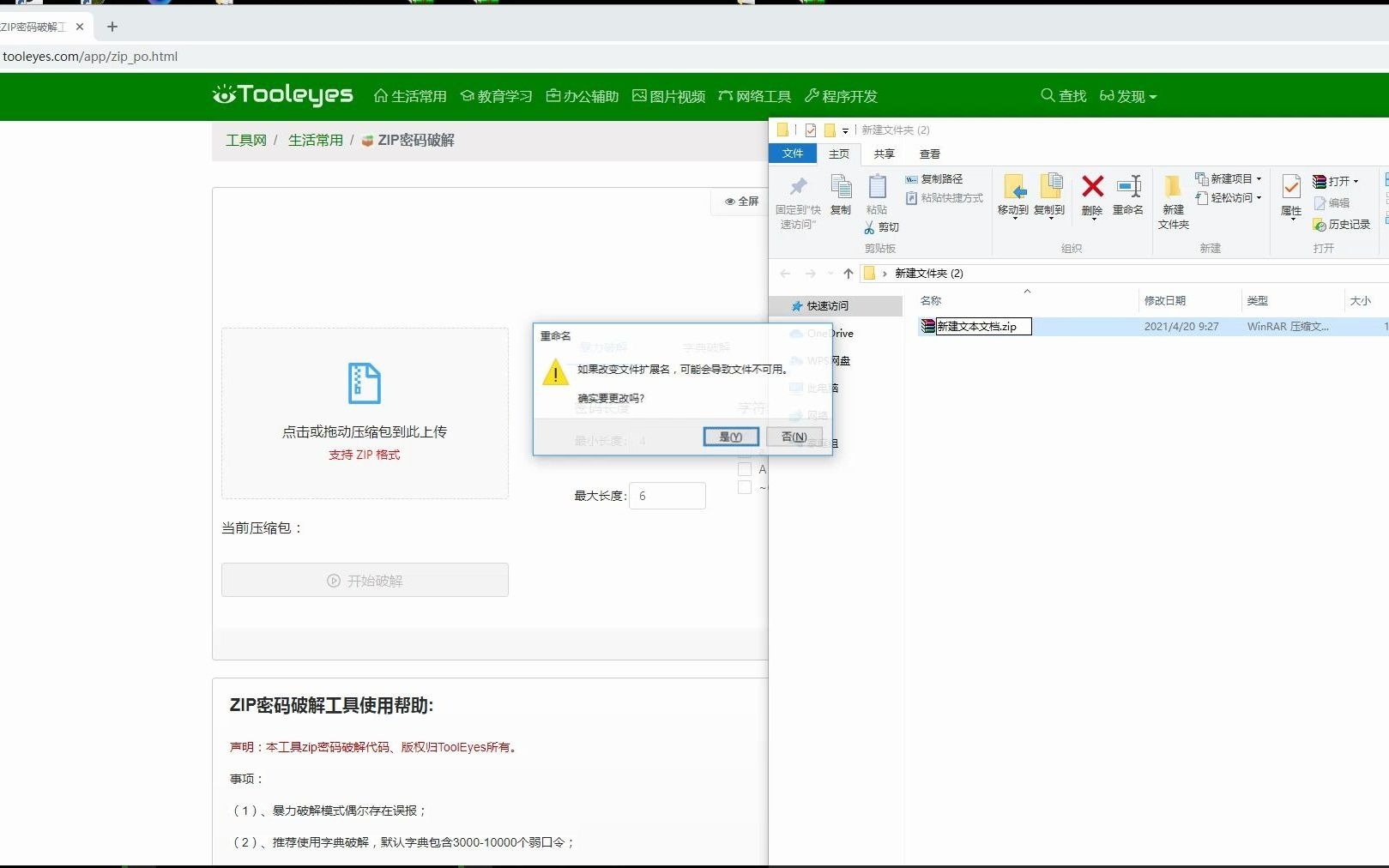1389x868 pixels.
Task: Click quick access toolbar properties checkmark icon
Action: tap(811, 130)
